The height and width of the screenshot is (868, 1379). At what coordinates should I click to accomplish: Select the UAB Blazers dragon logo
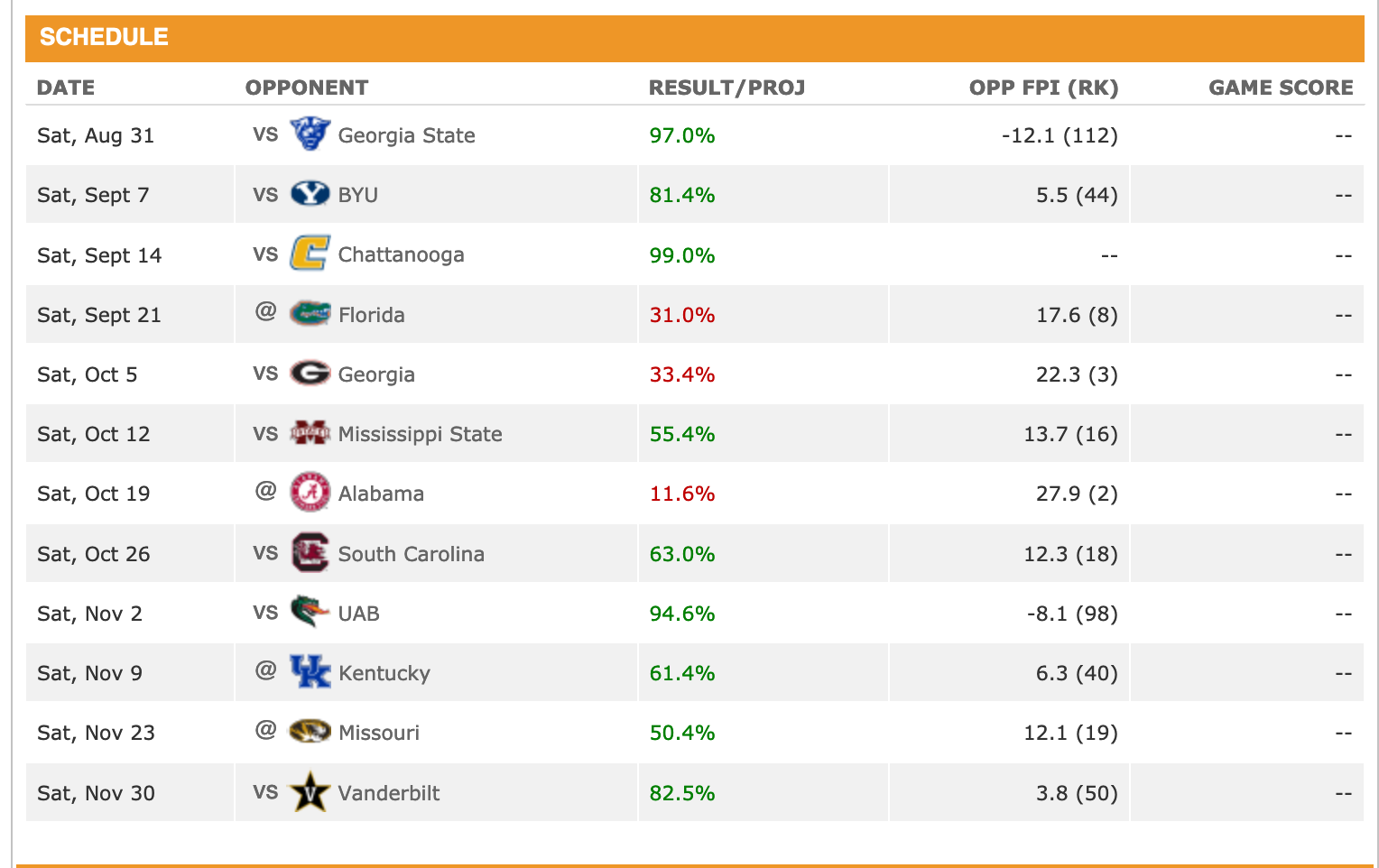pos(310,613)
